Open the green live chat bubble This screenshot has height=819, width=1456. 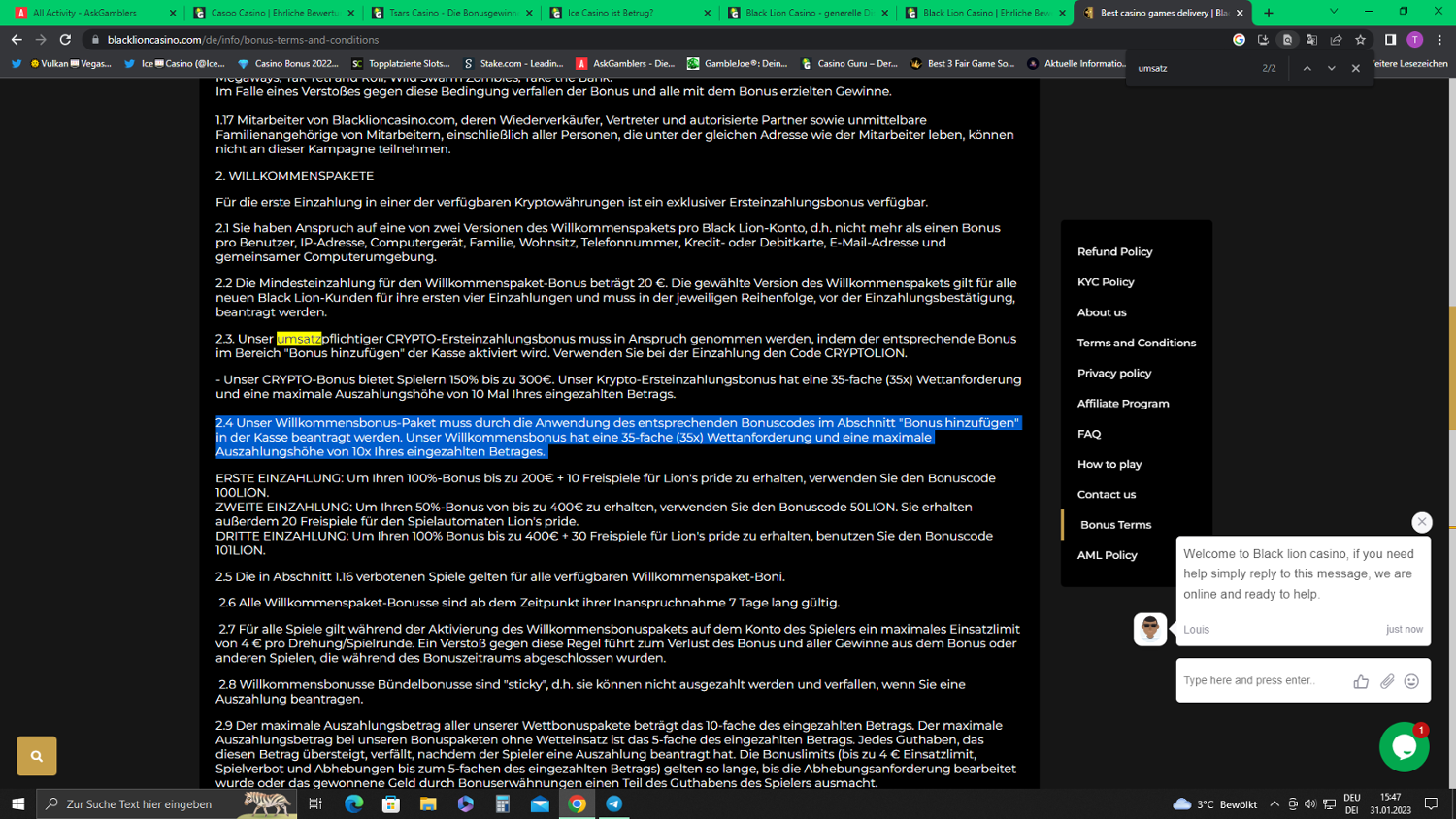coord(1404,746)
